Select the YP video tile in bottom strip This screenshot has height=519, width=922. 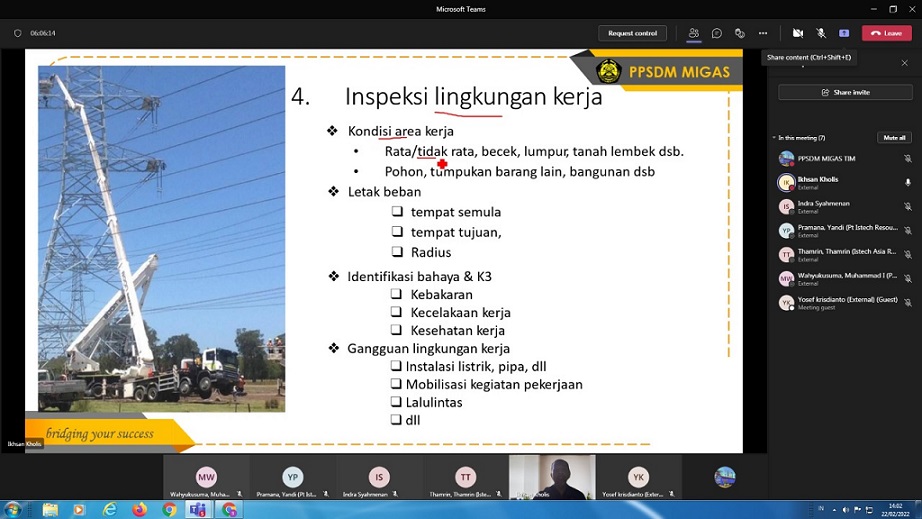coord(293,477)
